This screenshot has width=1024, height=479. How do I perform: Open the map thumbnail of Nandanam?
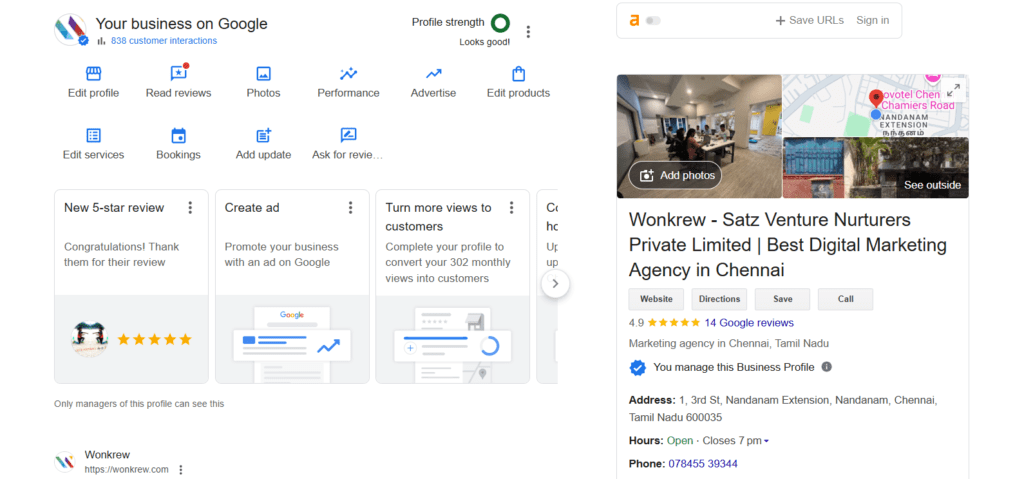(876, 105)
